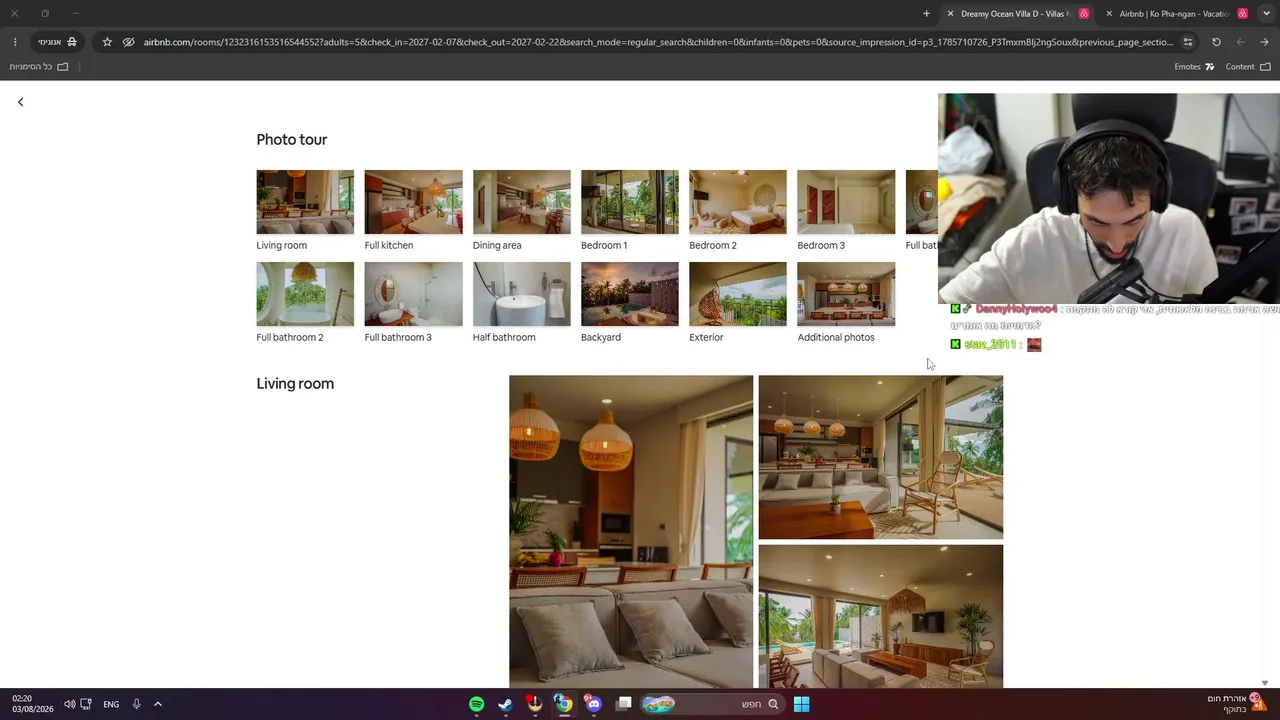Click the microphone tray icon

click(x=136, y=704)
